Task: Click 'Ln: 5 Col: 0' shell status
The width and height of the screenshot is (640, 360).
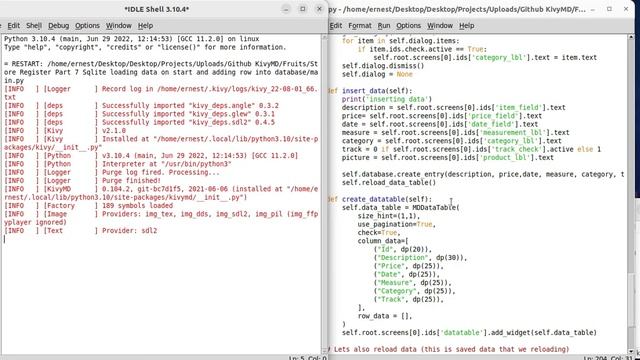Action: (x=308, y=358)
